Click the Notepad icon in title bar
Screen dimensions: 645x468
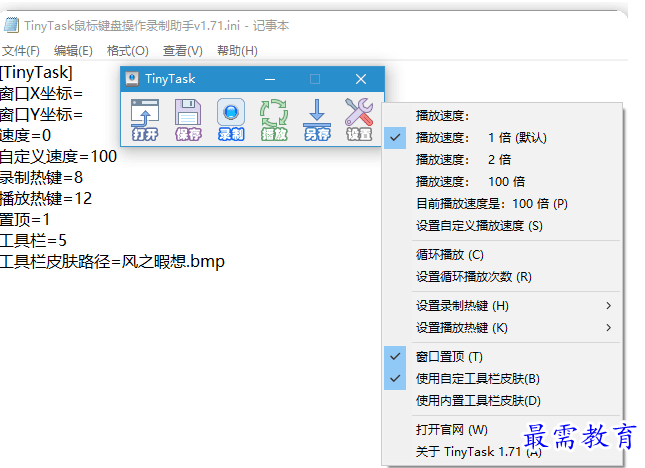[x=11, y=25]
